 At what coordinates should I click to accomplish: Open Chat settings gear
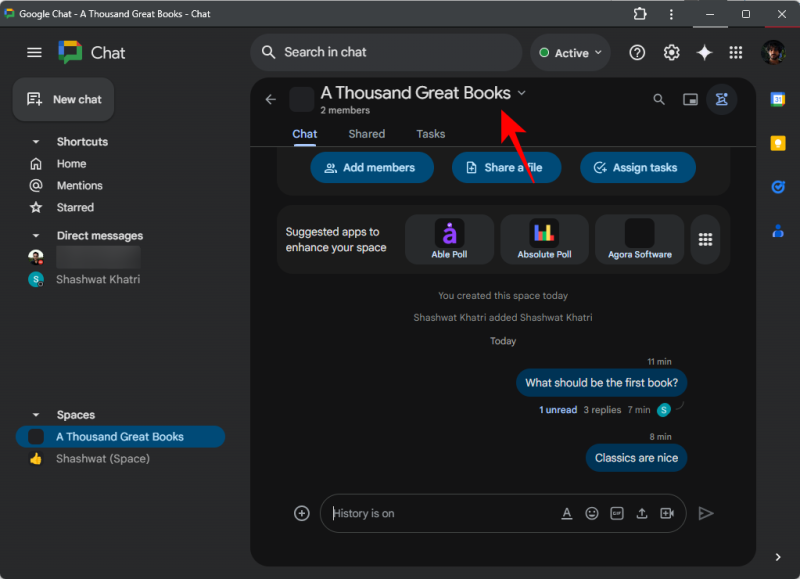click(x=672, y=53)
